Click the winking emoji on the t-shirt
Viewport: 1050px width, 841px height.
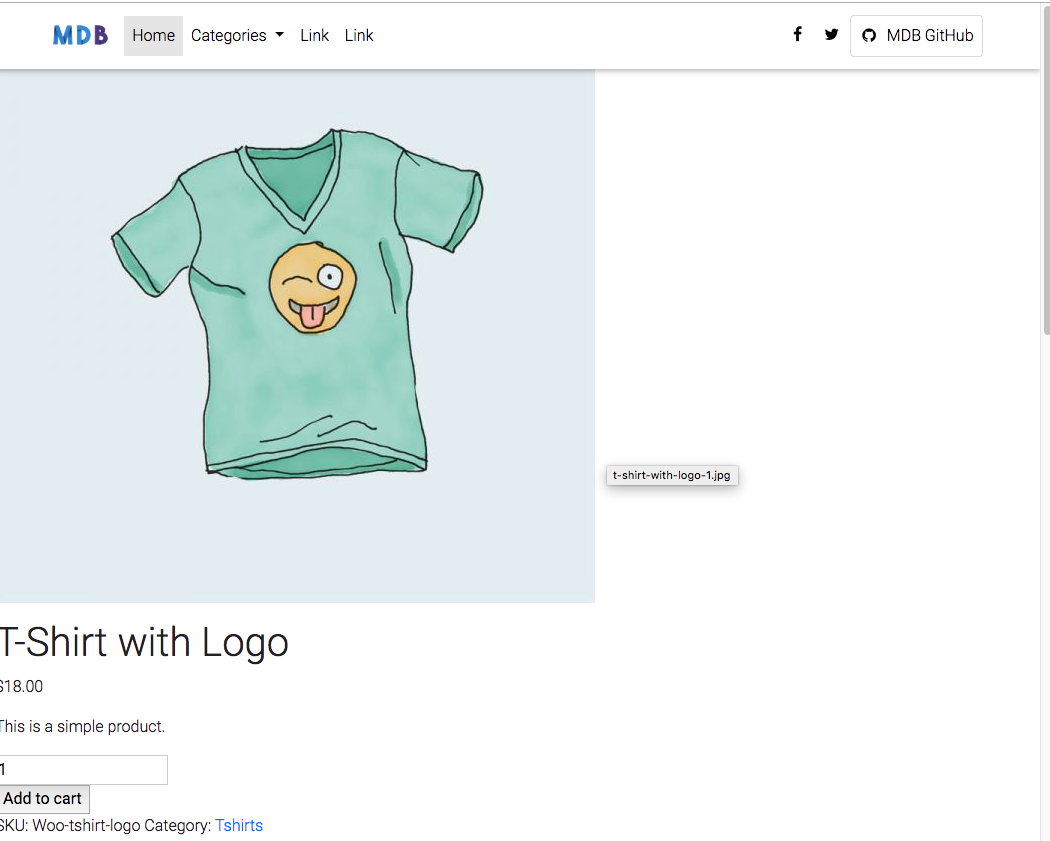[x=313, y=287]
